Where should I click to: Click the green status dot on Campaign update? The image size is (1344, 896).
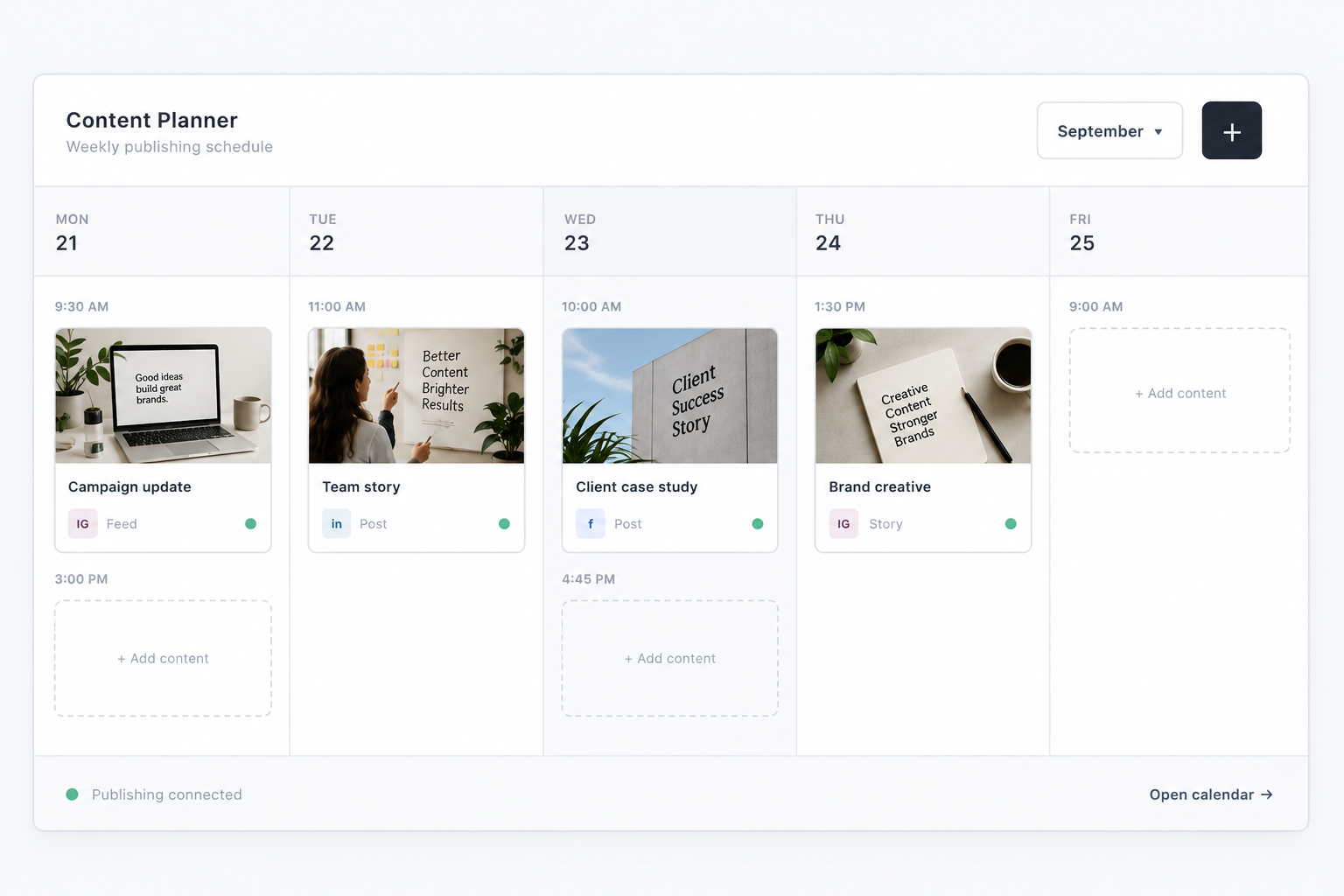click(251, 523)
